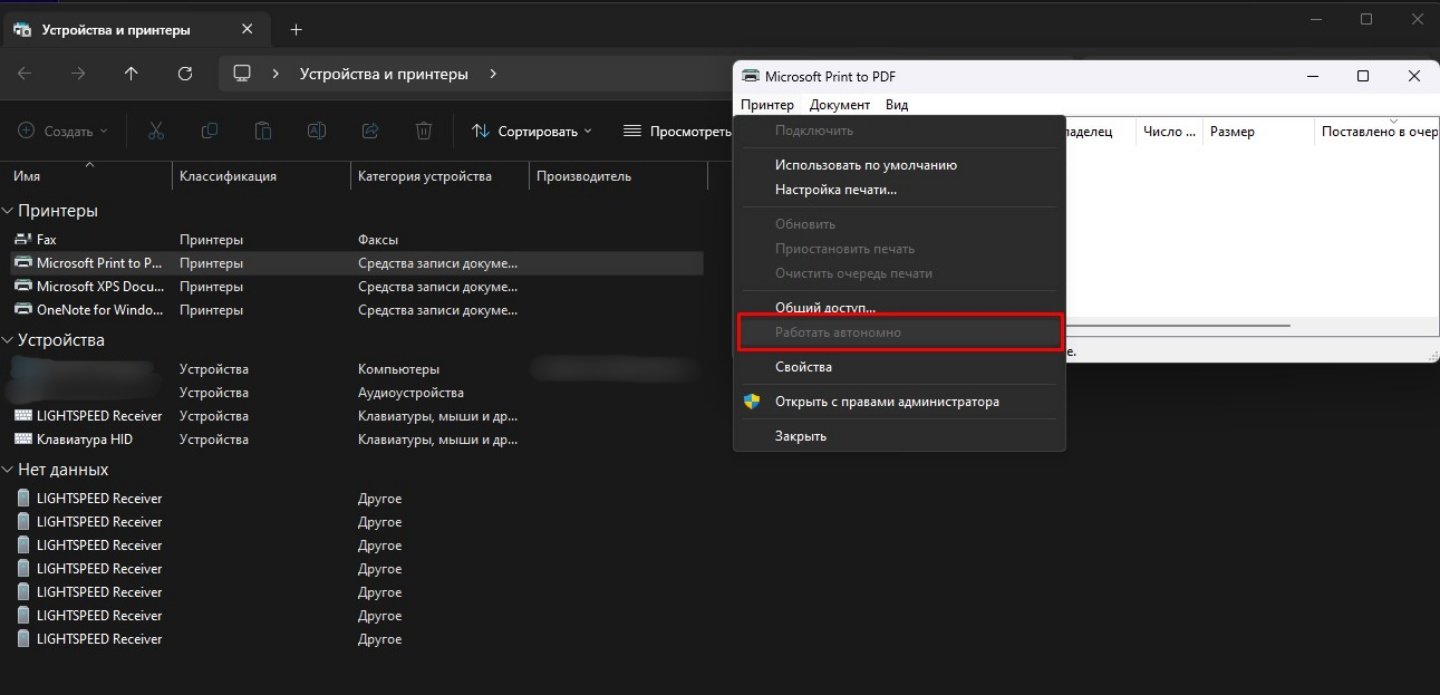Viewport: 1440px width, 695px height.
Task: Click the Share icon in toolbar
Action: [370, 131]
